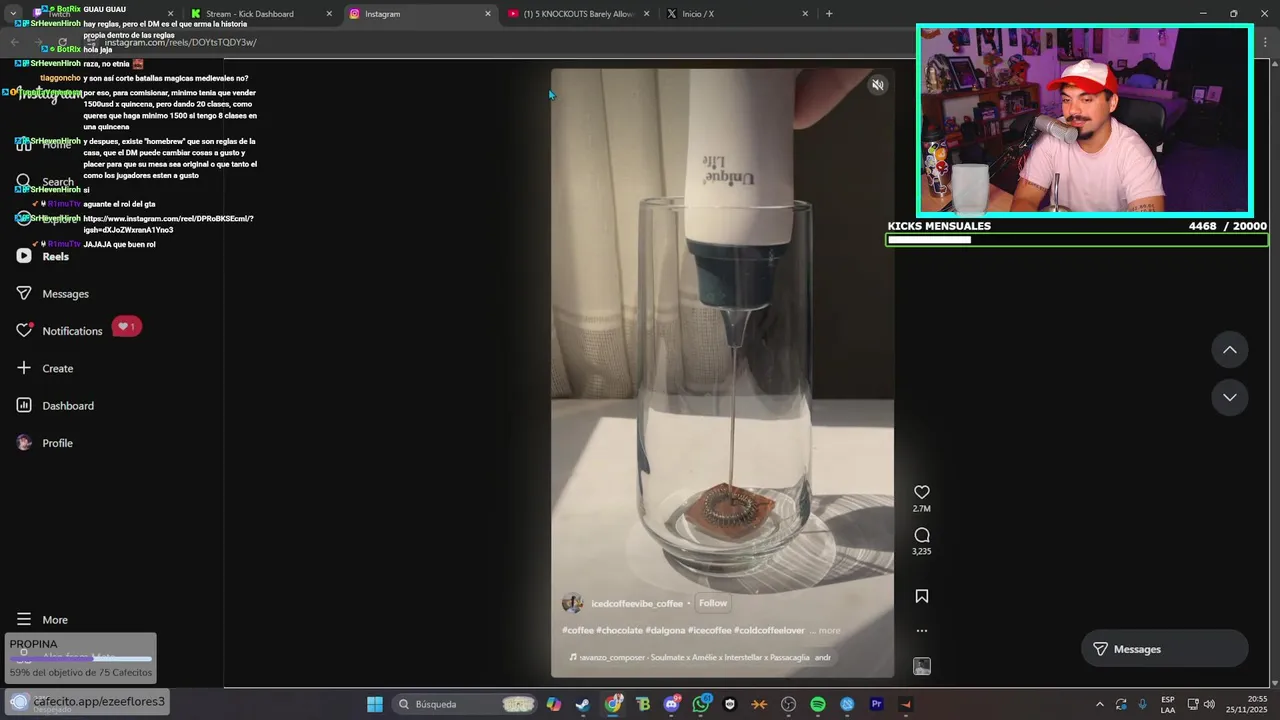This screenshot has height=720, width=1280.
Task: Click the KICKS MENSUALES progress bar
Action: click(x=1077, y=240)
